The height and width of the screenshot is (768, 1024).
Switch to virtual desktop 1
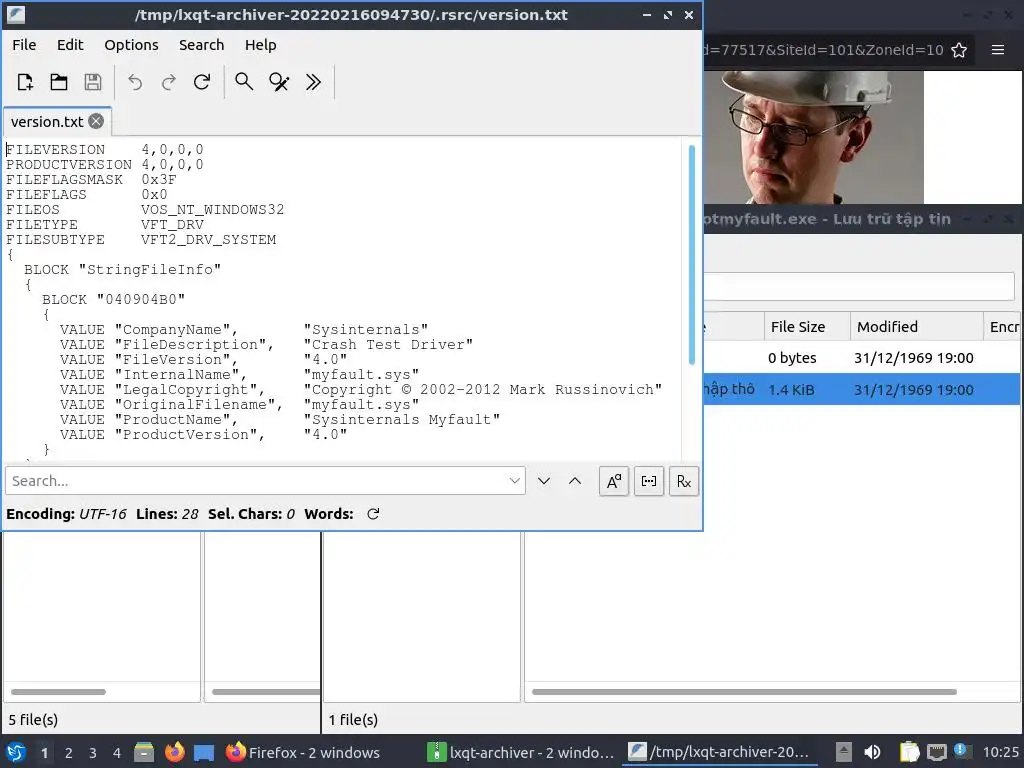pyautogui.click(x=44, y=753)
